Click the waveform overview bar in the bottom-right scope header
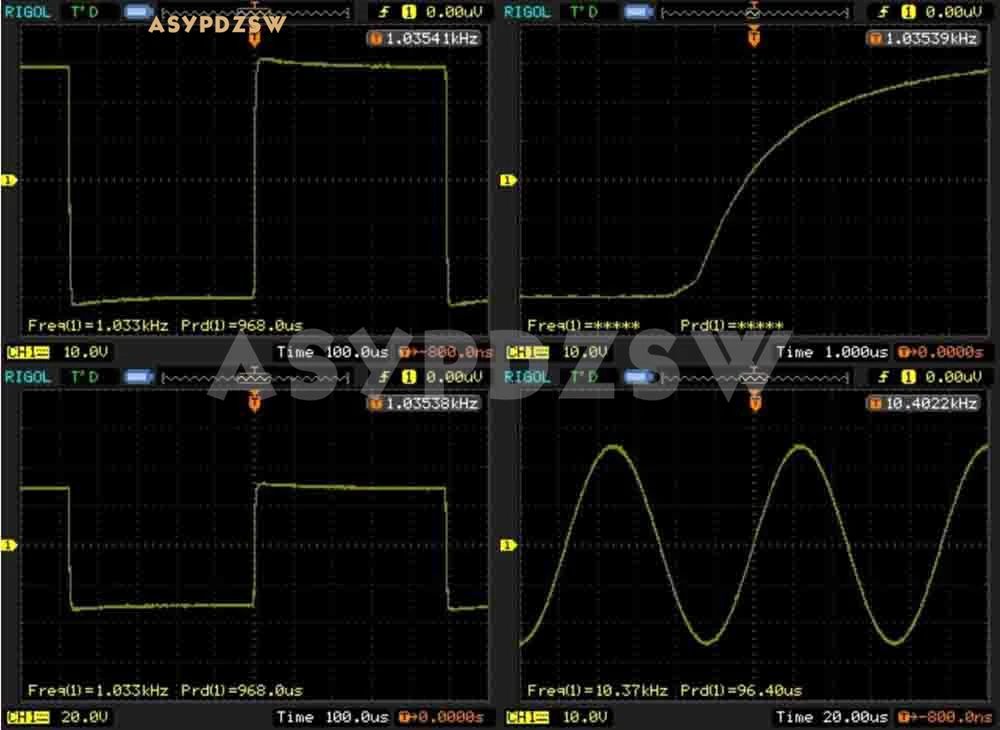 click(755, 377)
